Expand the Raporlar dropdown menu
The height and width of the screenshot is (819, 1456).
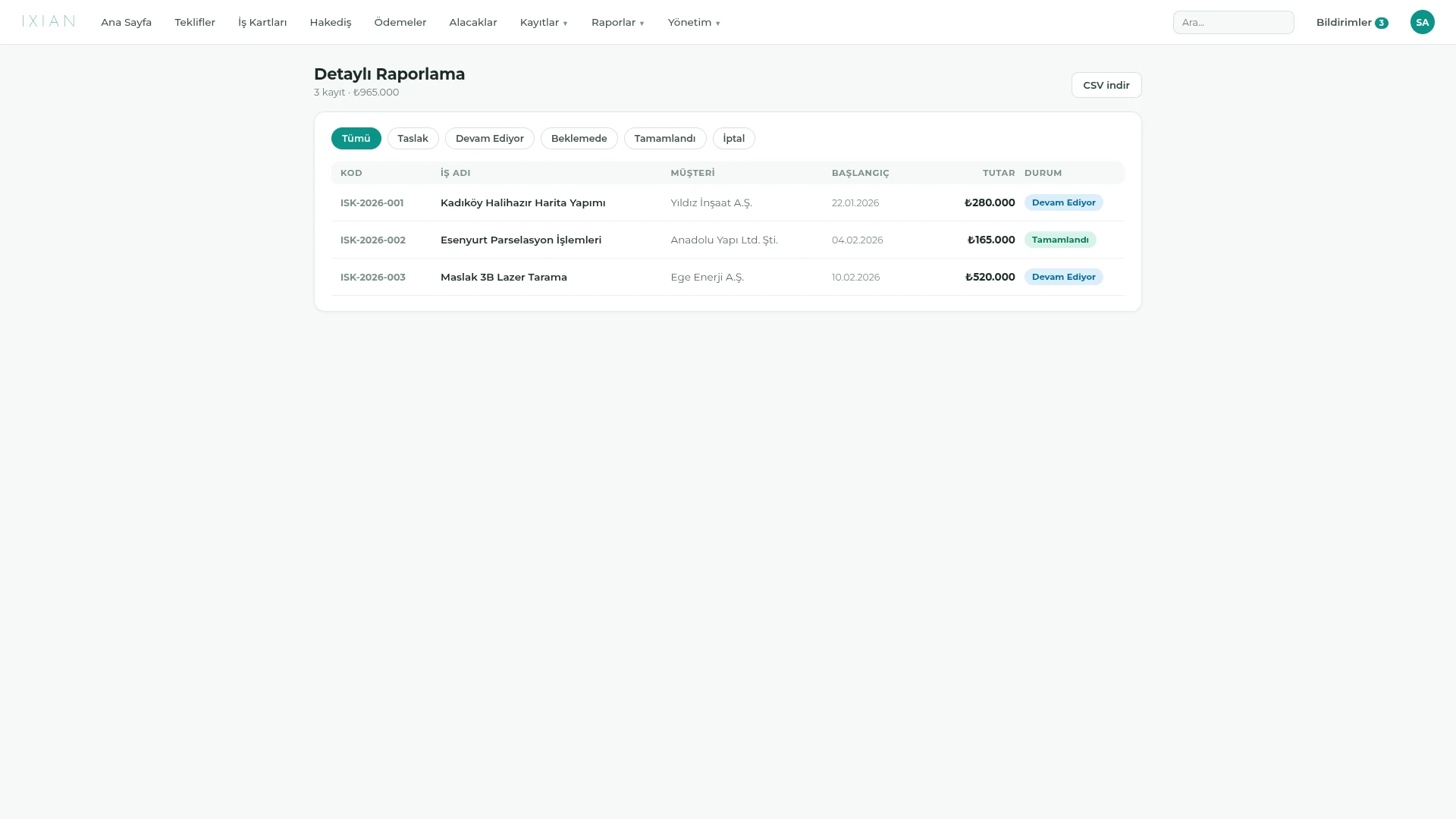click(617, 22)
